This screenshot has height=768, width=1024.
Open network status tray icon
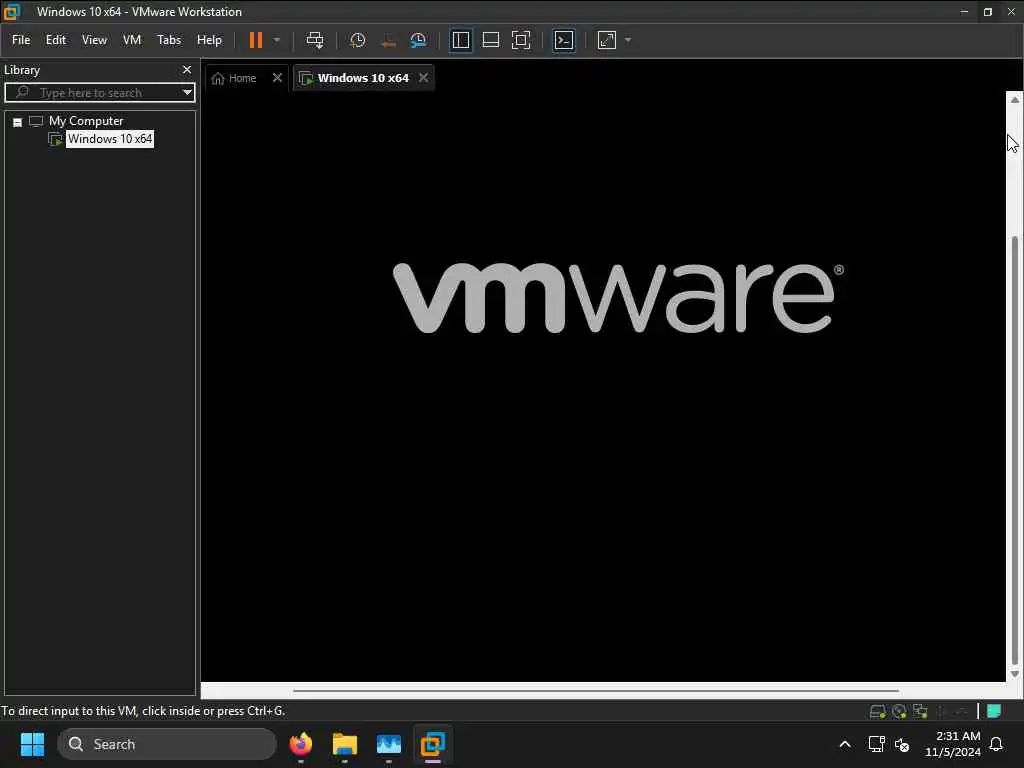click(876, 744)
